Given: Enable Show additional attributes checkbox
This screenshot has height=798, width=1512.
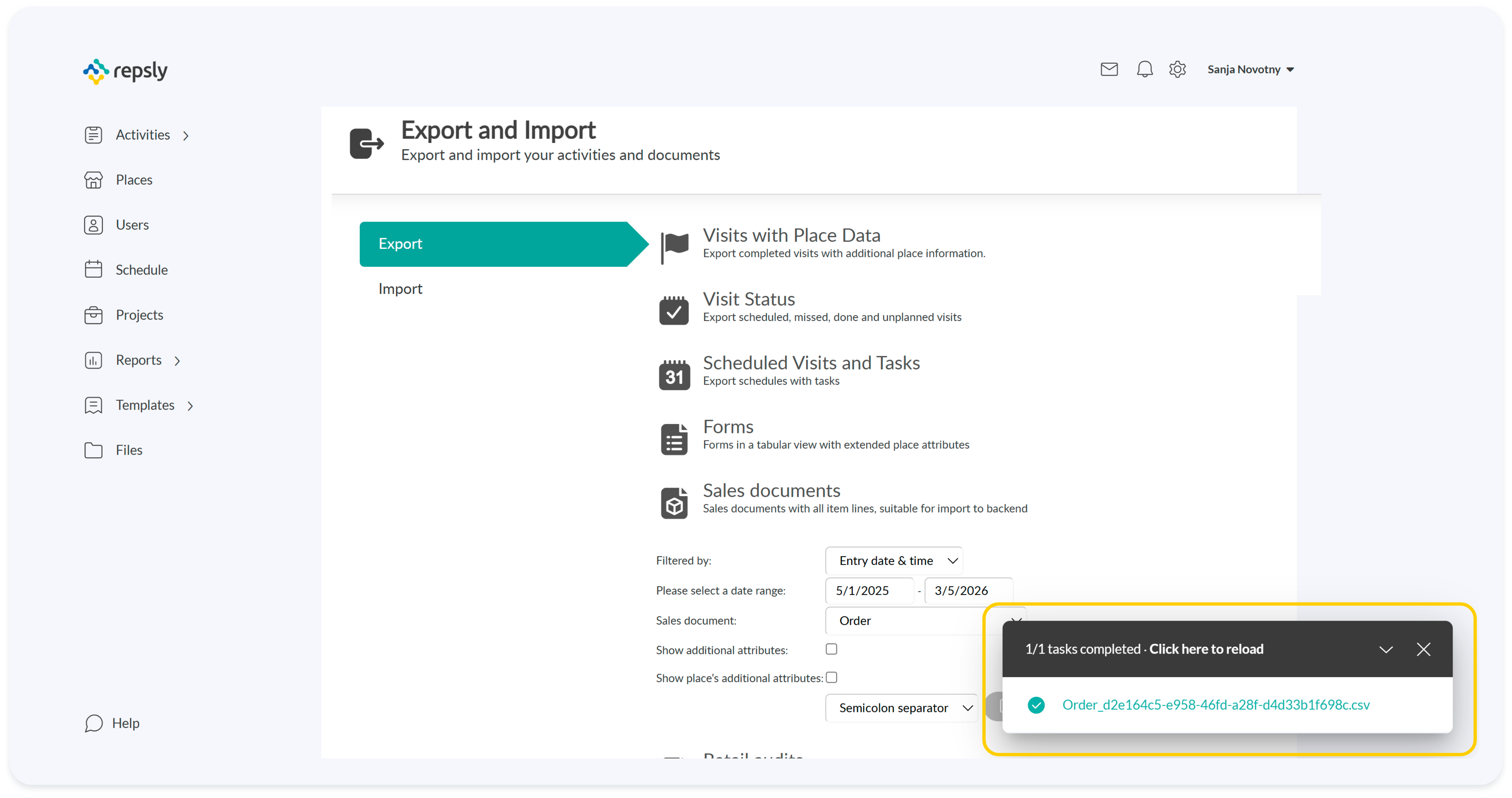Looking at the screenshot, I should point(831,649).
